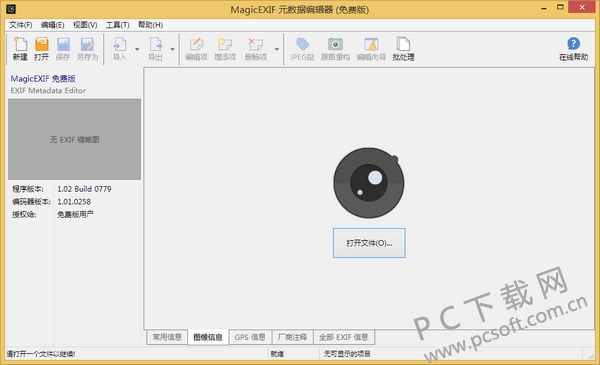Click the 保存 (Save) toolbar icon
The width and height of the screenshot is (600, 365).
coord(63,44)
